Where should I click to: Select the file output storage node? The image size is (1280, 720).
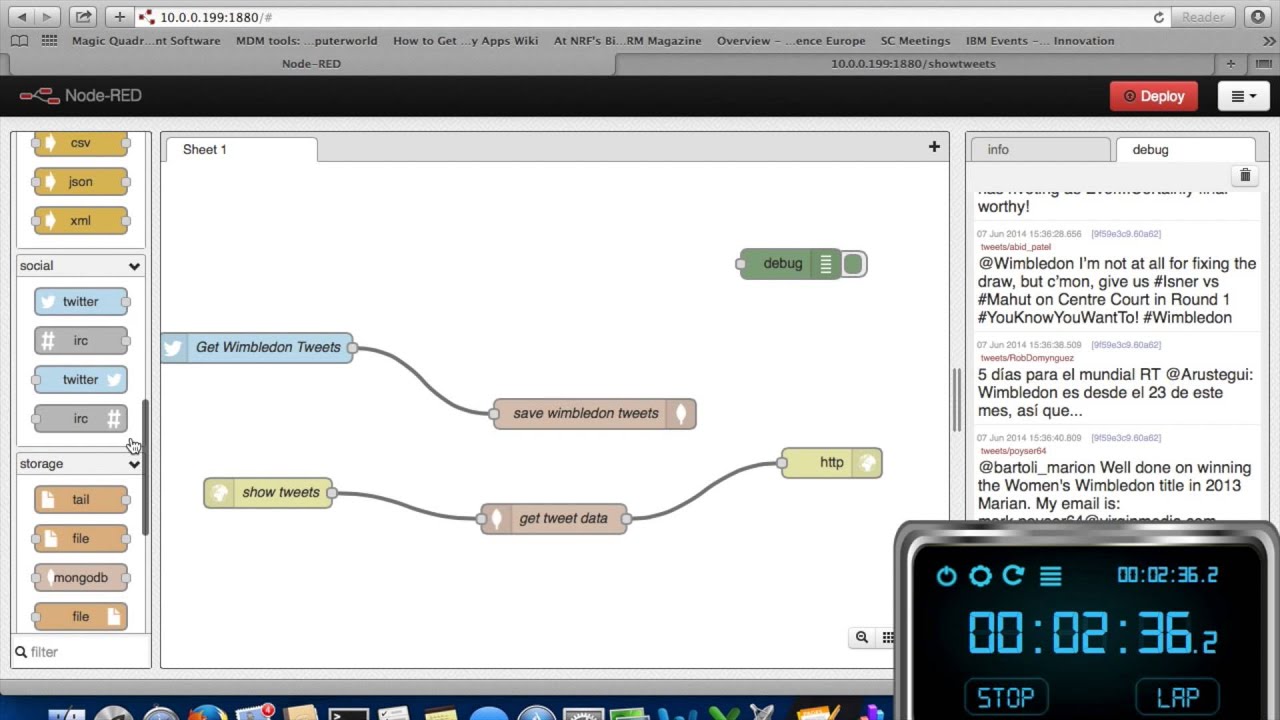click(x=81, y=616)
